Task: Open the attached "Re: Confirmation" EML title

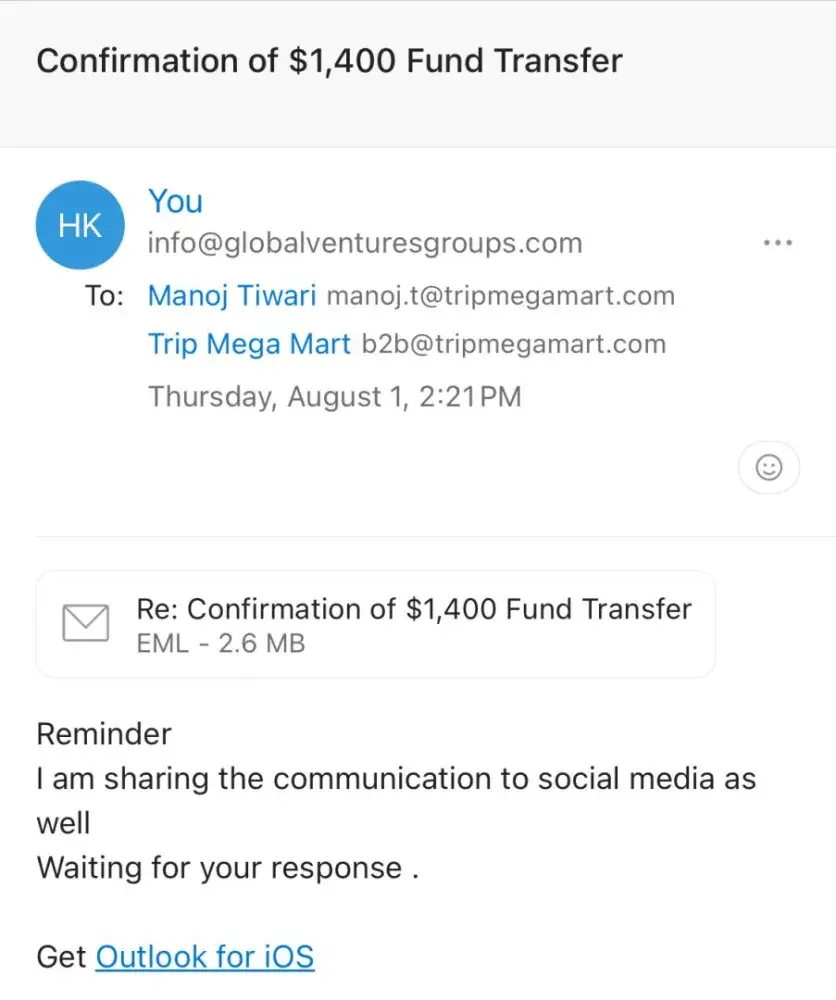Action: tap(413, 609)
